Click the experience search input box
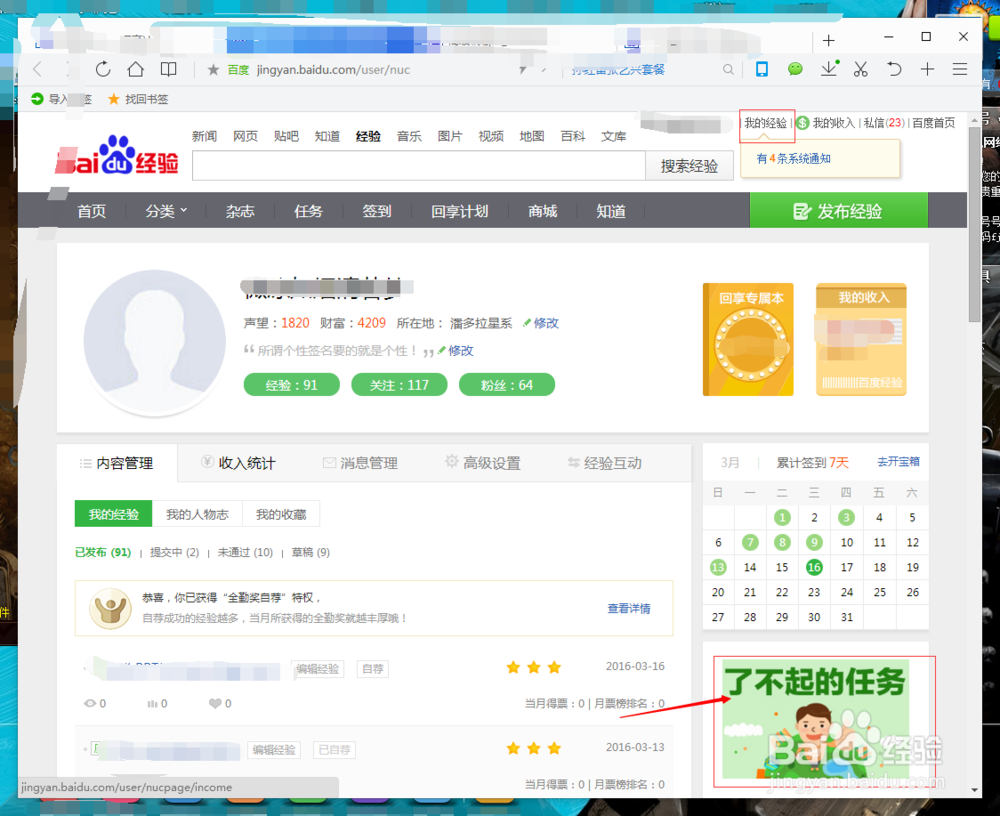1000x816 pixels. click(419, 166)
